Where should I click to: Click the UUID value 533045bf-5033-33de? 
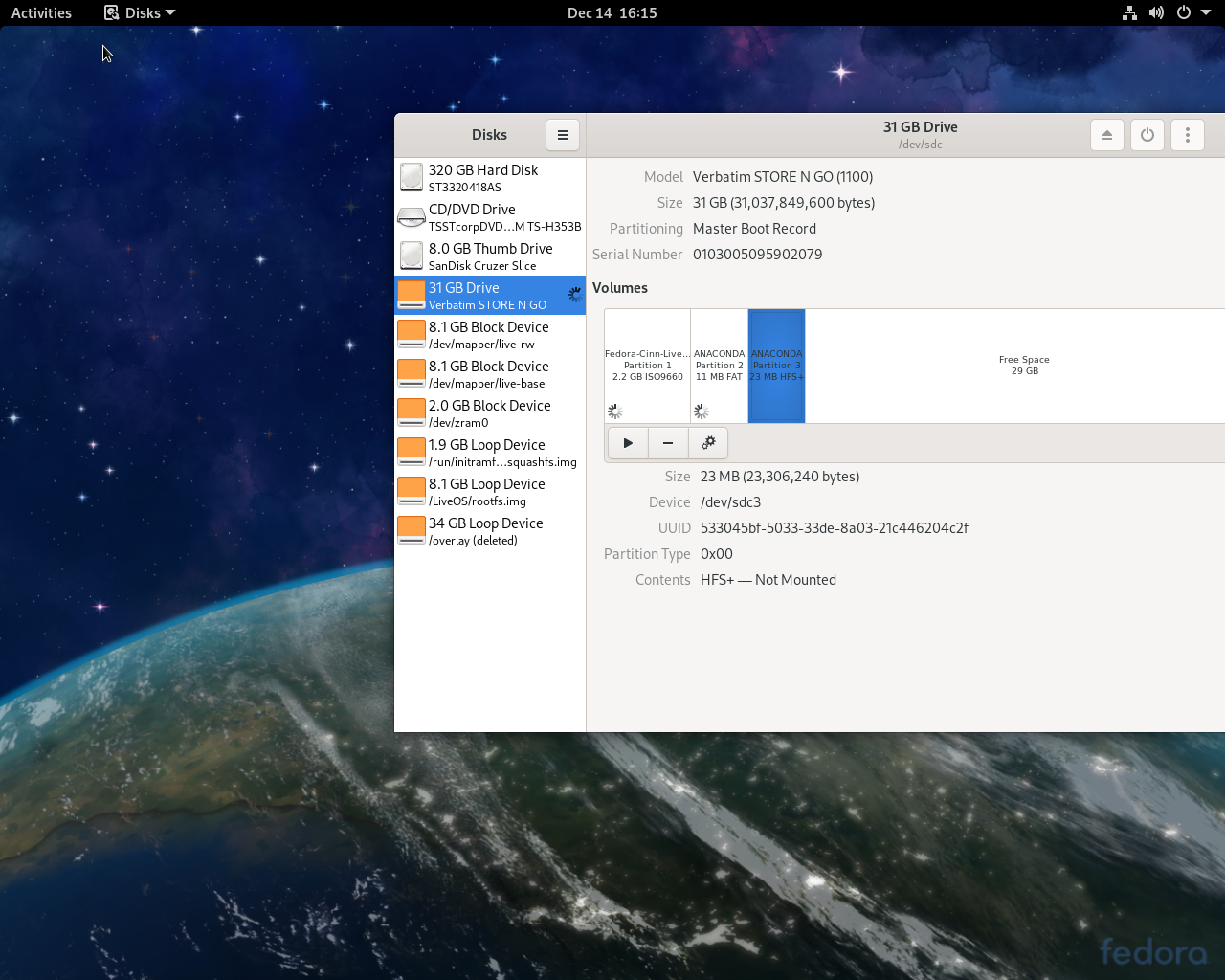(x=835, y=528)
